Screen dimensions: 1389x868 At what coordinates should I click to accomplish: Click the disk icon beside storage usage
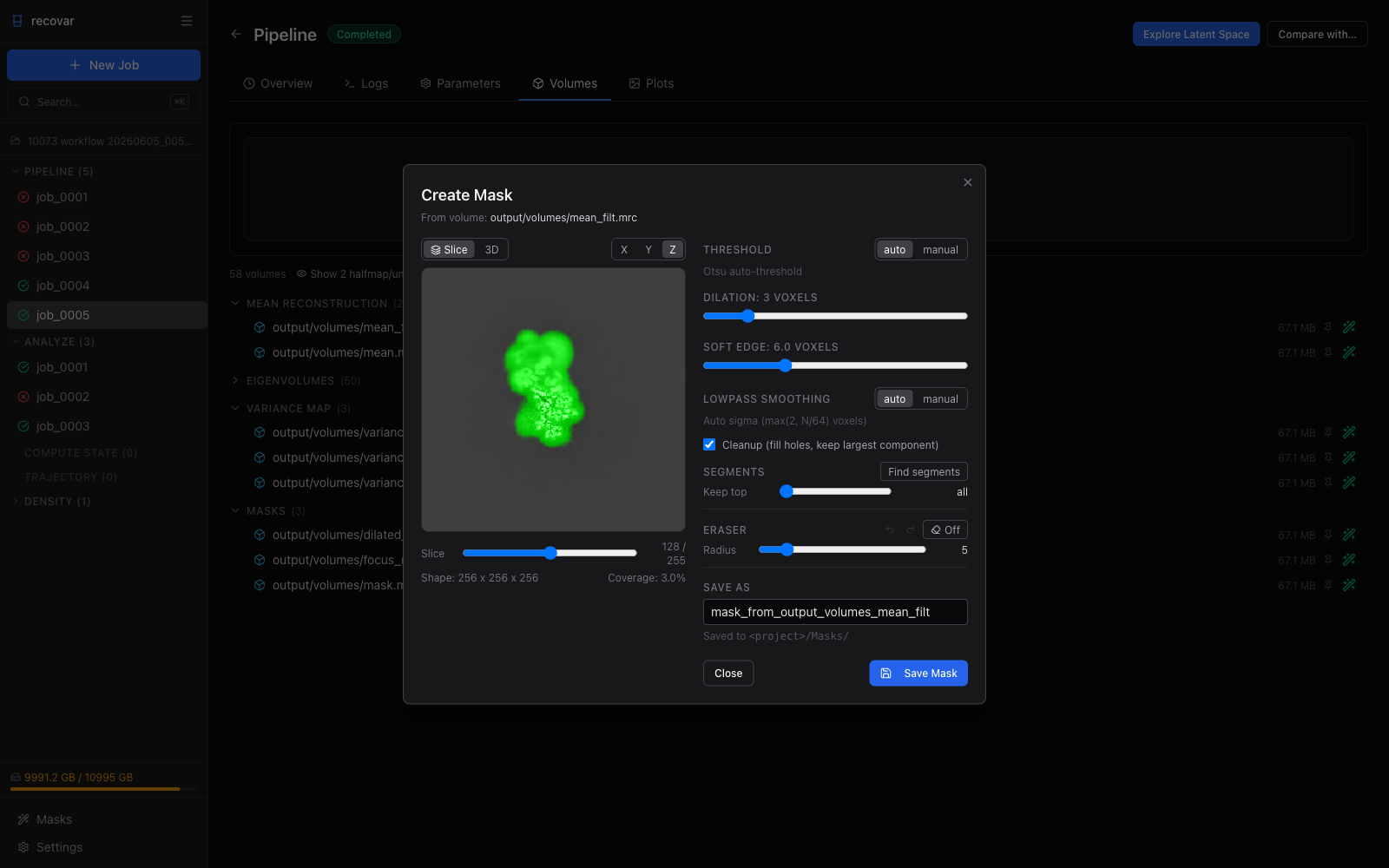[x=15, y=777]
